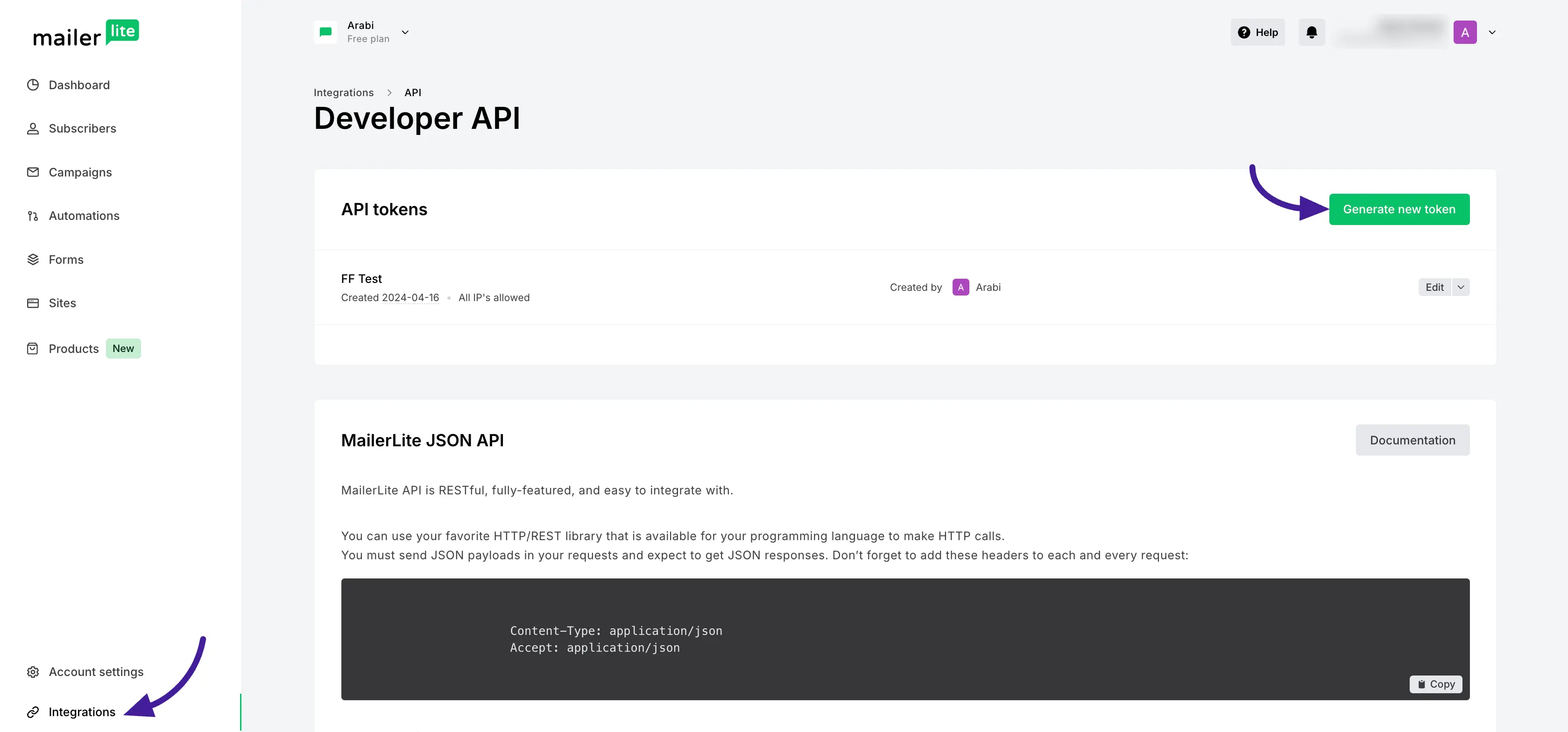Click the MailerLite logo
The height and width of the screenshot is (732, 1568).
tap(86, 34)
